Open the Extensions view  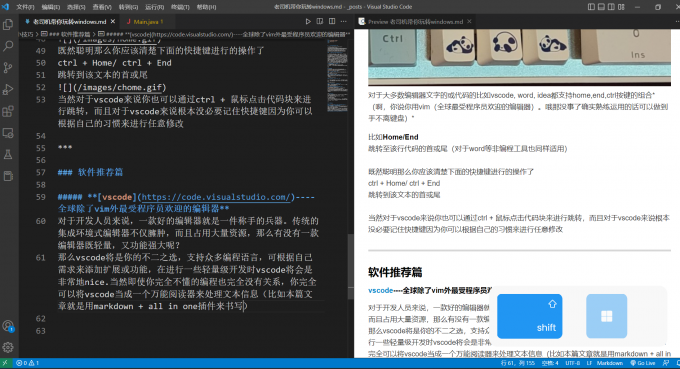pos(8,111)
